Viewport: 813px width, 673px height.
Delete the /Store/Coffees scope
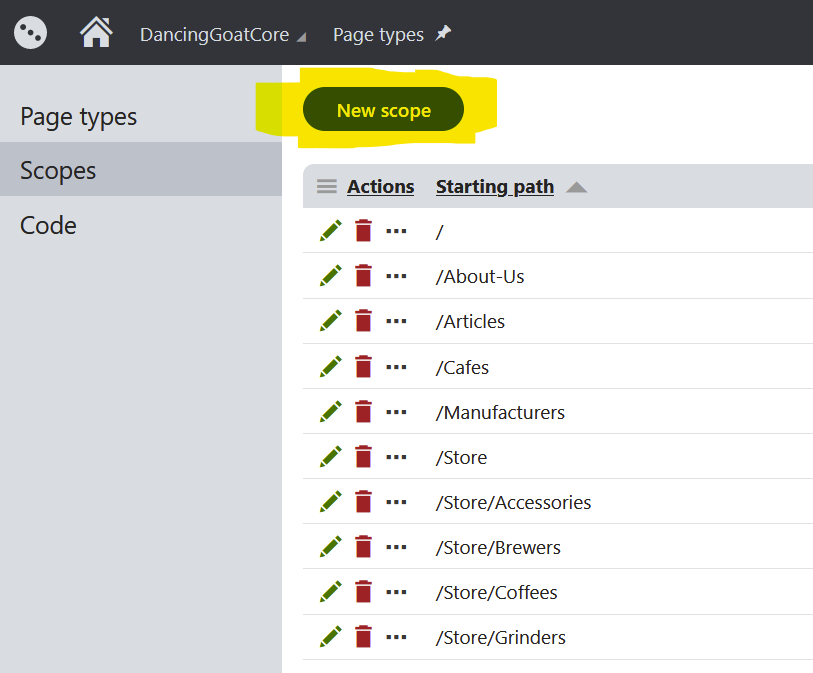point(363,592)
